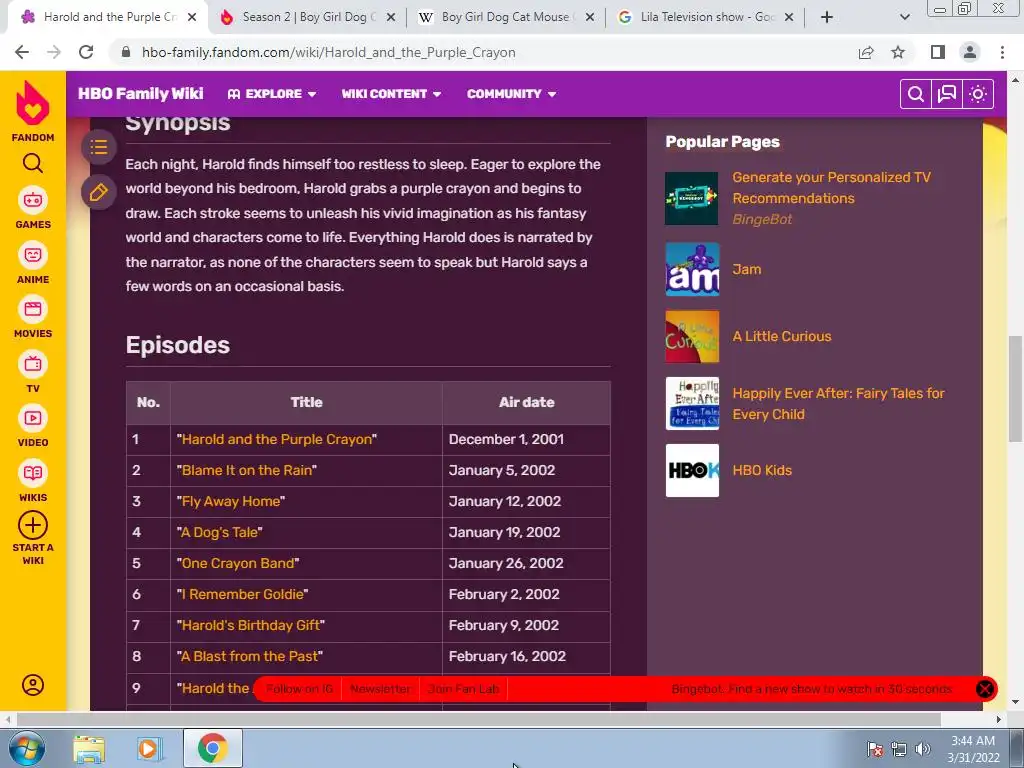Click the browser forward arrow
Image resolution: width=1024 pixels, height=768 pixels.
tap(54, 52)
